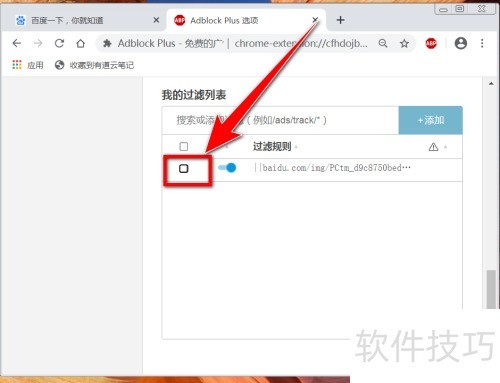Open Chrome three-dot menu
This screenshot has width=500, height=383.
tap(482, 43)
